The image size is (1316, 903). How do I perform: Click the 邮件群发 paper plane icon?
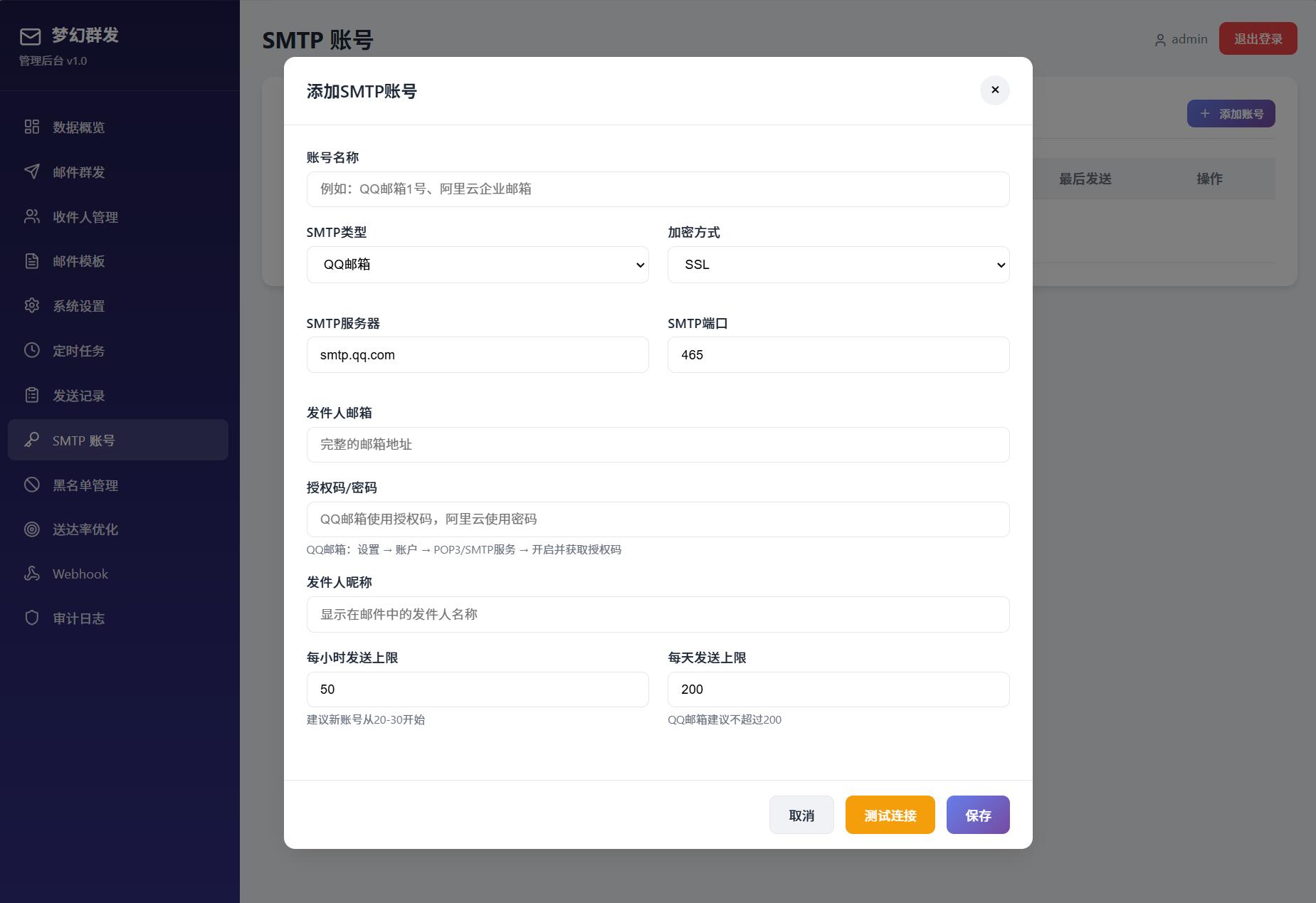[32, 171]
